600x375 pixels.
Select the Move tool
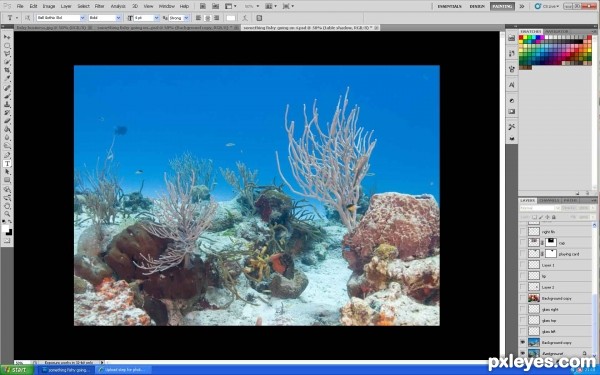[7, 37]
